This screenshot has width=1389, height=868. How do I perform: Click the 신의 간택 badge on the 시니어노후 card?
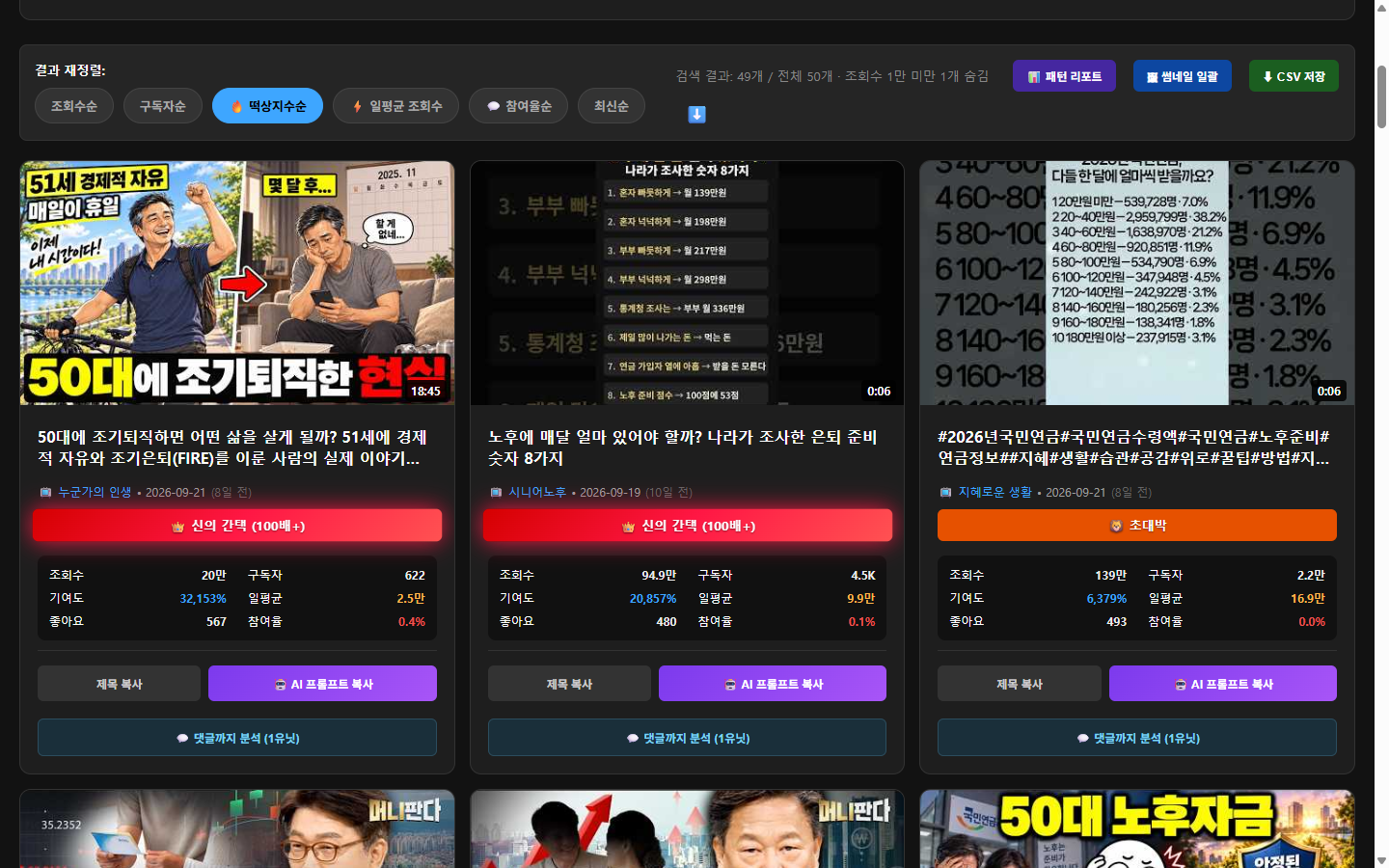pos(688,526)
